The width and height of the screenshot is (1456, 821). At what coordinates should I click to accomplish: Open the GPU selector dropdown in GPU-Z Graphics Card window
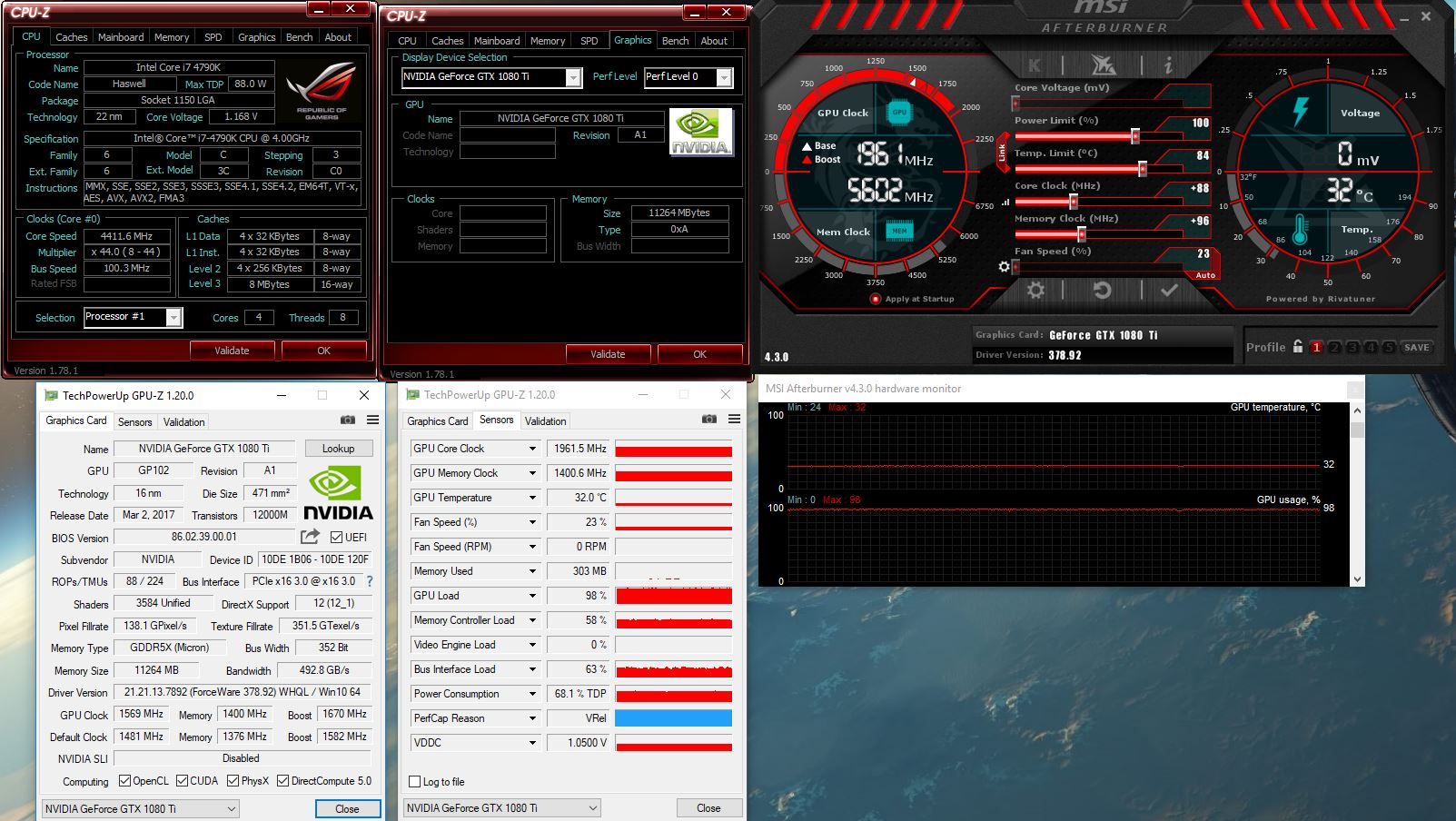tap(141, 808)
